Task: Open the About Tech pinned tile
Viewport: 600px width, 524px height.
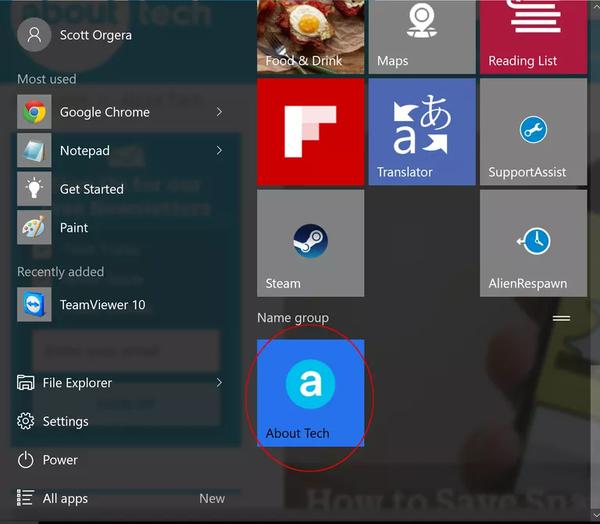Action: tap(311, 393)
